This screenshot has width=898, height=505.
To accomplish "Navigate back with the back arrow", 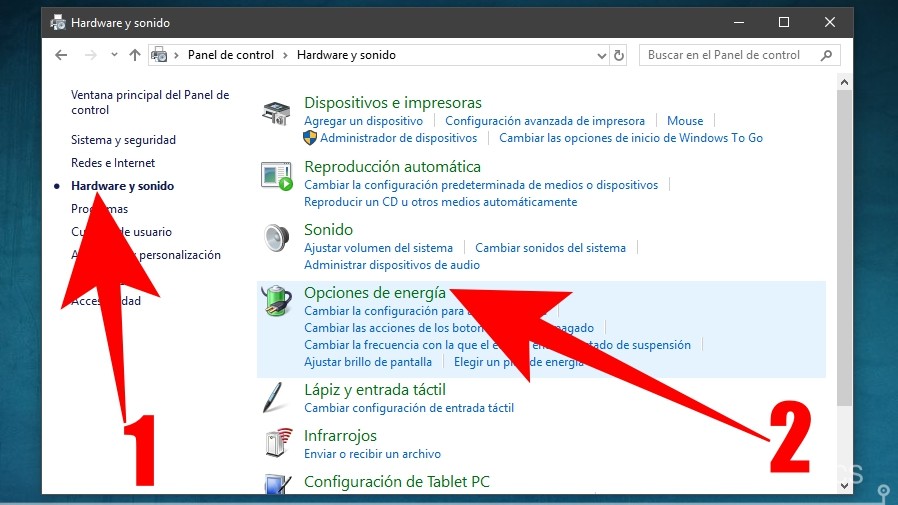I will point(62,56).
